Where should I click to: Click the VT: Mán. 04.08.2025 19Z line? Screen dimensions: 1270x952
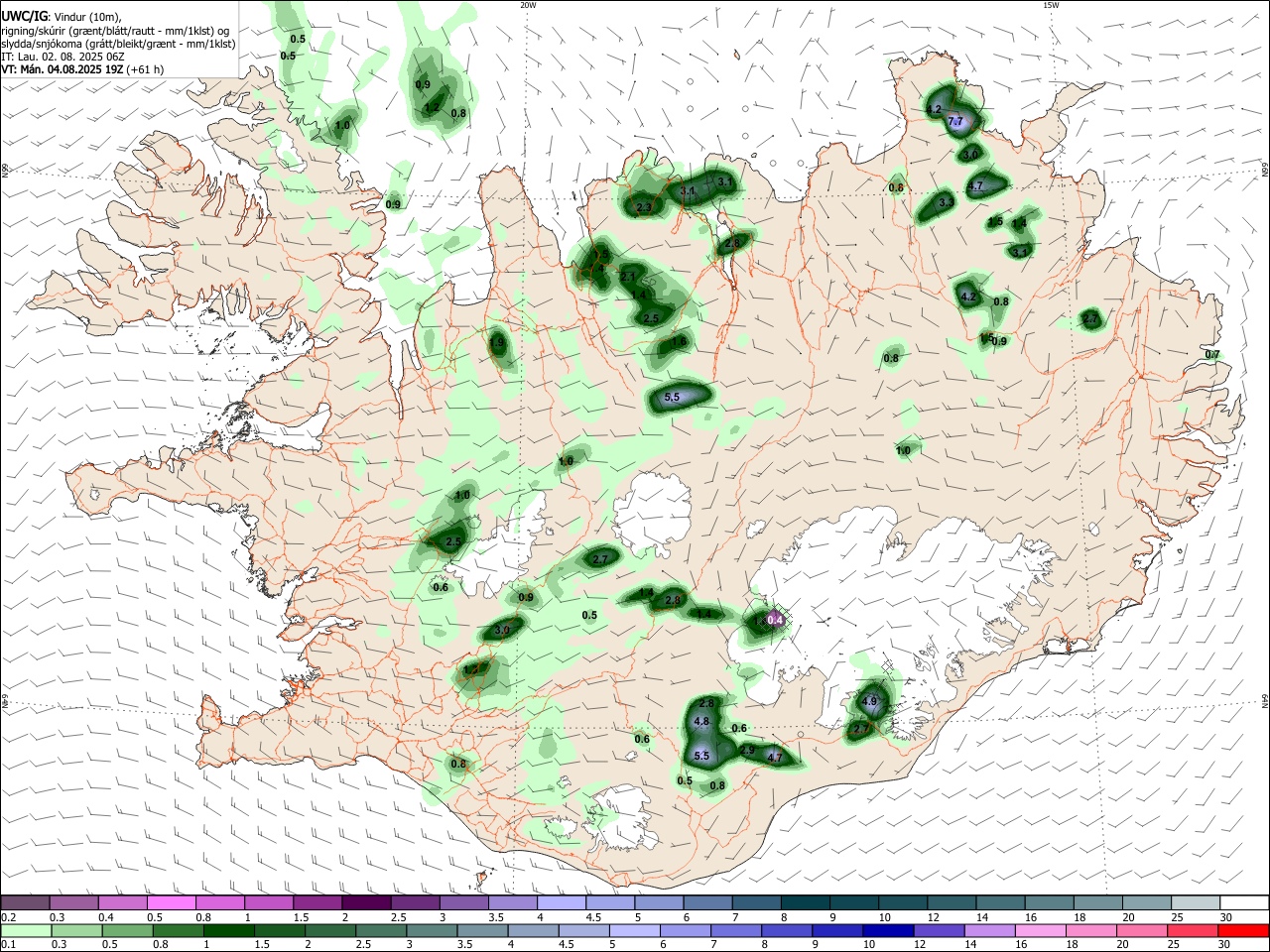[x=82, y=69]
